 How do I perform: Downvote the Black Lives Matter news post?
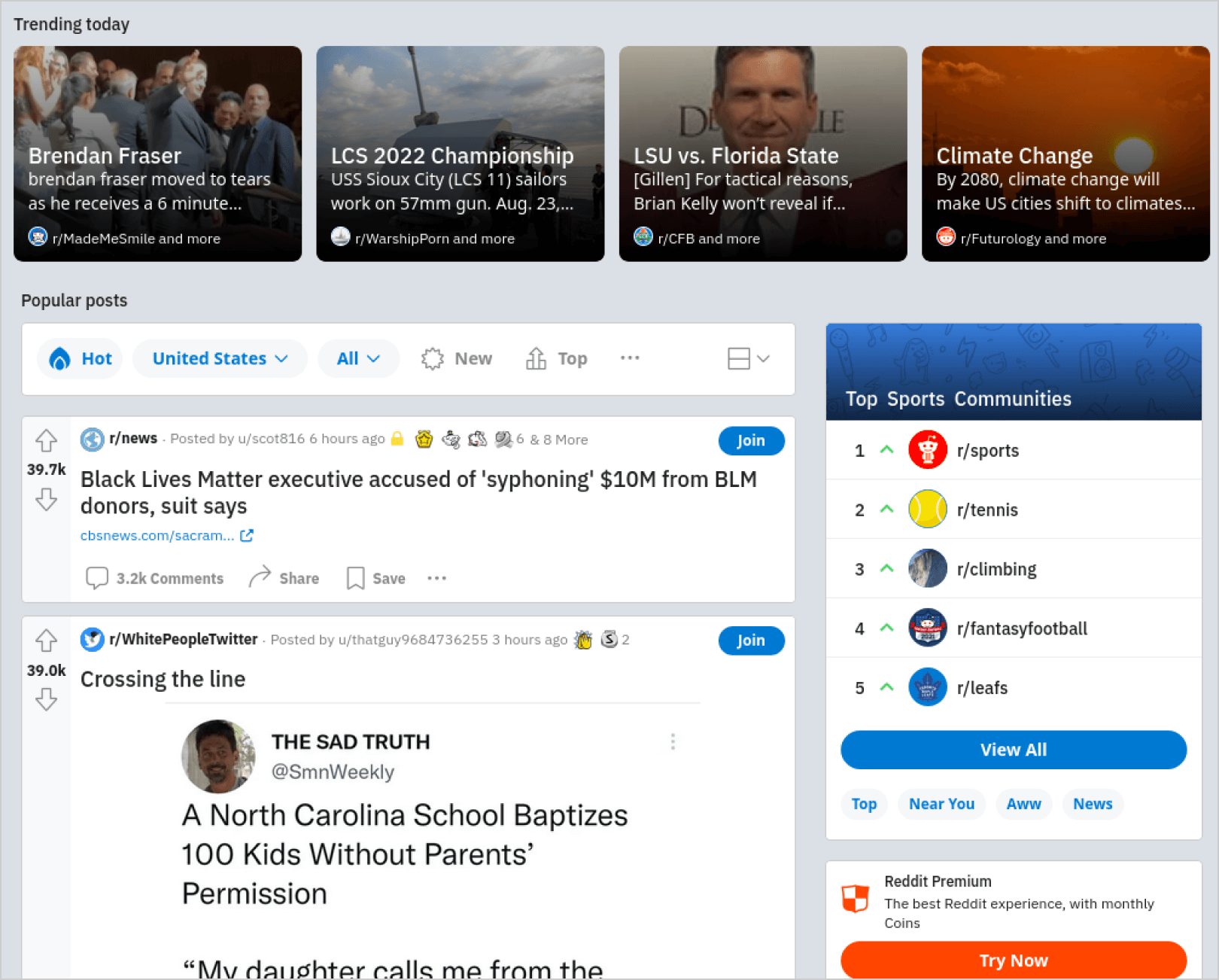coord(46,499)
